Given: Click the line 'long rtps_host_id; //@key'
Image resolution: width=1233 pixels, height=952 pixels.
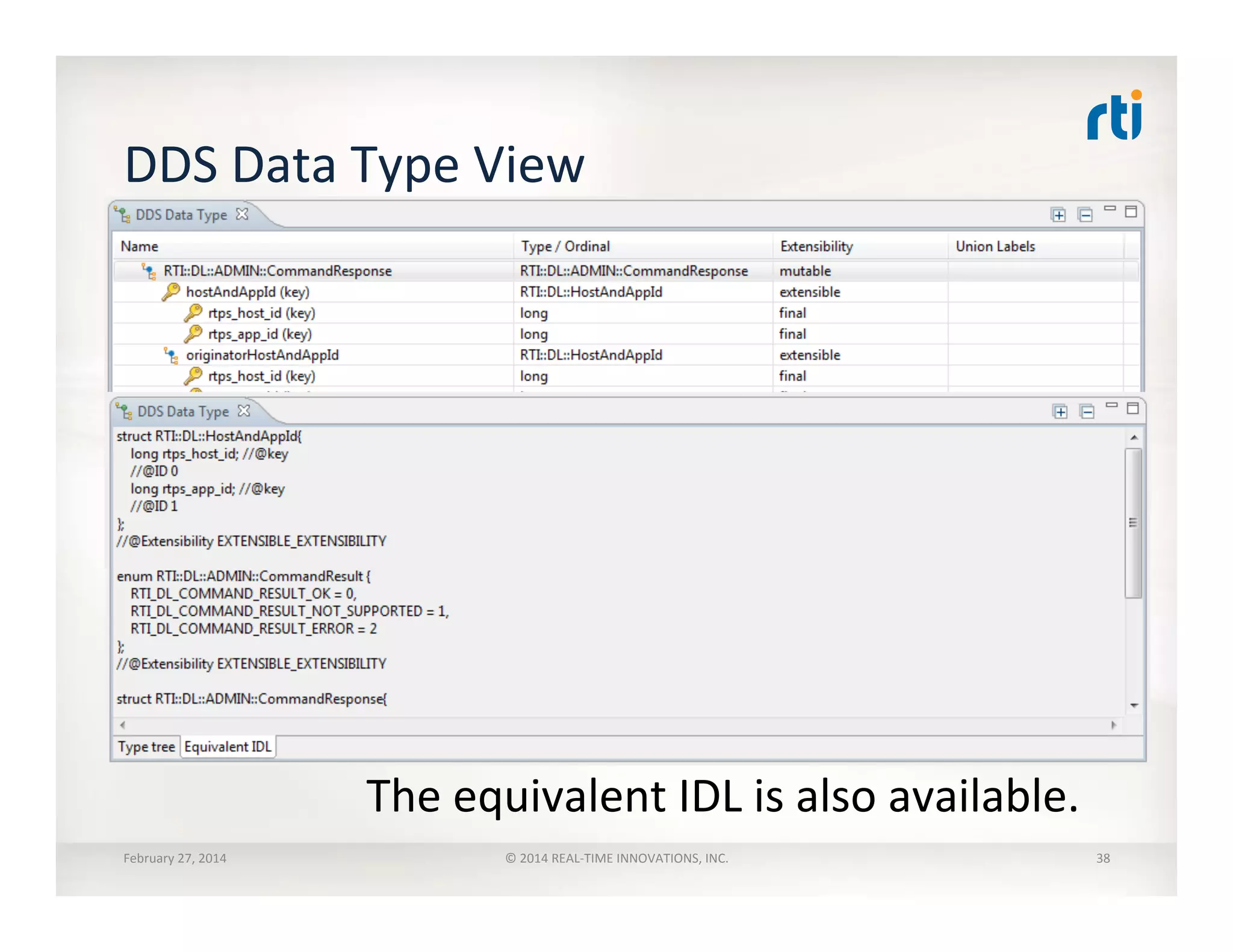Looking at the screenshot, I should (x=209, y=454).
